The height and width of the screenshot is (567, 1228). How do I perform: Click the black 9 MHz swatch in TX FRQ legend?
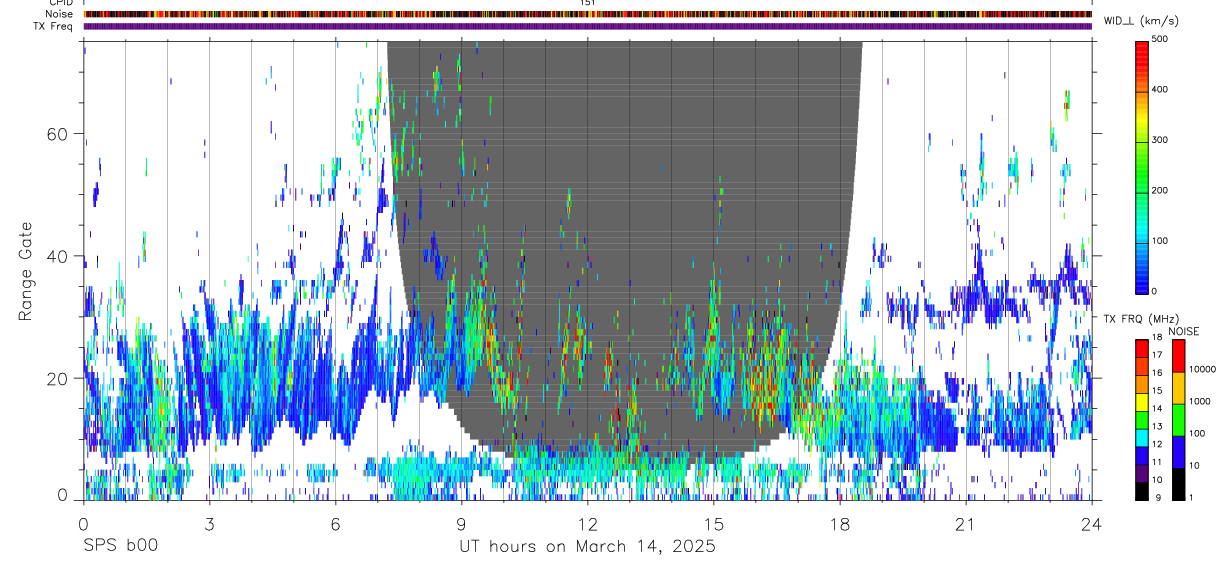[x=1142, y=490]
